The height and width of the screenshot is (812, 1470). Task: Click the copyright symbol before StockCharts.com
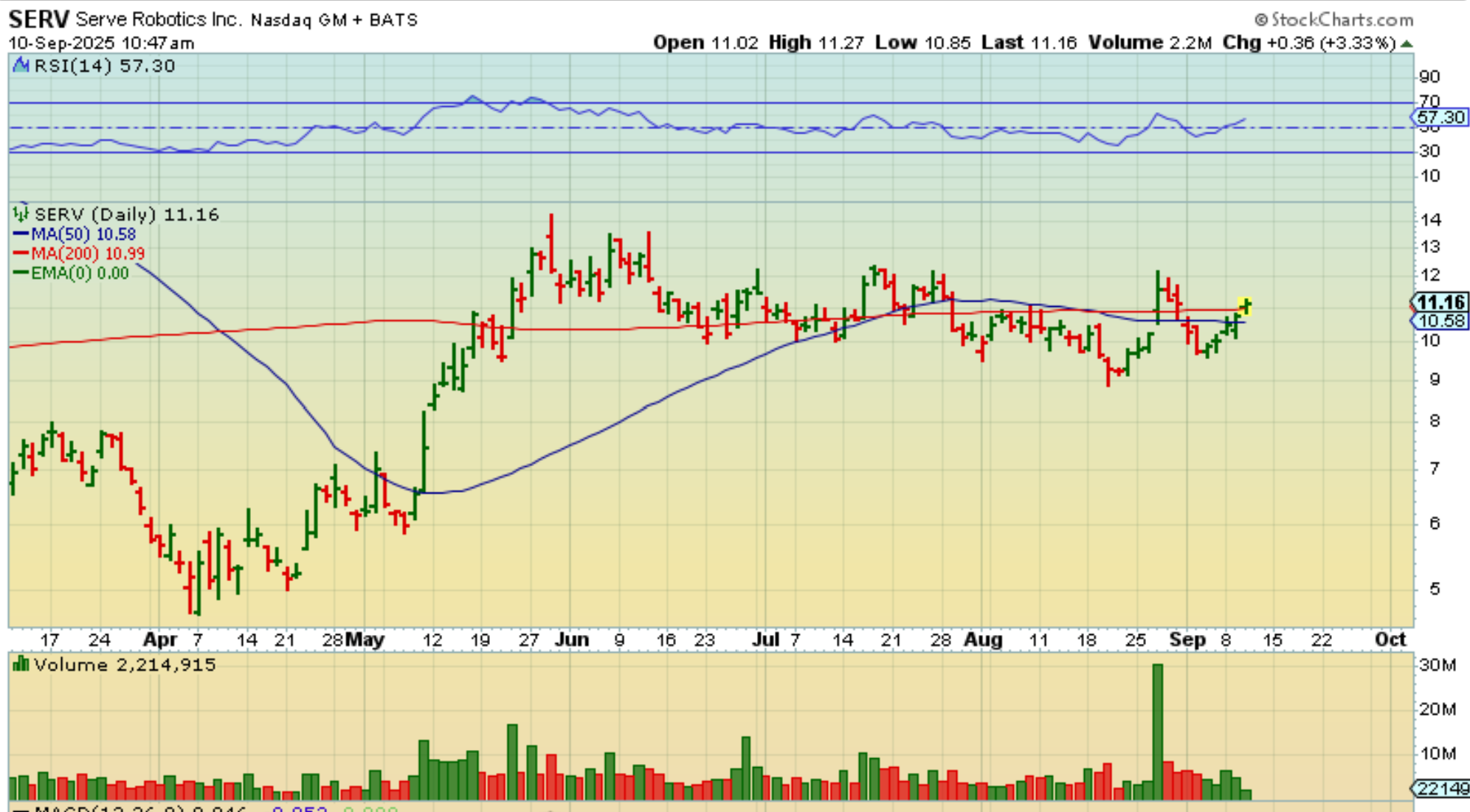point(1260,20)
